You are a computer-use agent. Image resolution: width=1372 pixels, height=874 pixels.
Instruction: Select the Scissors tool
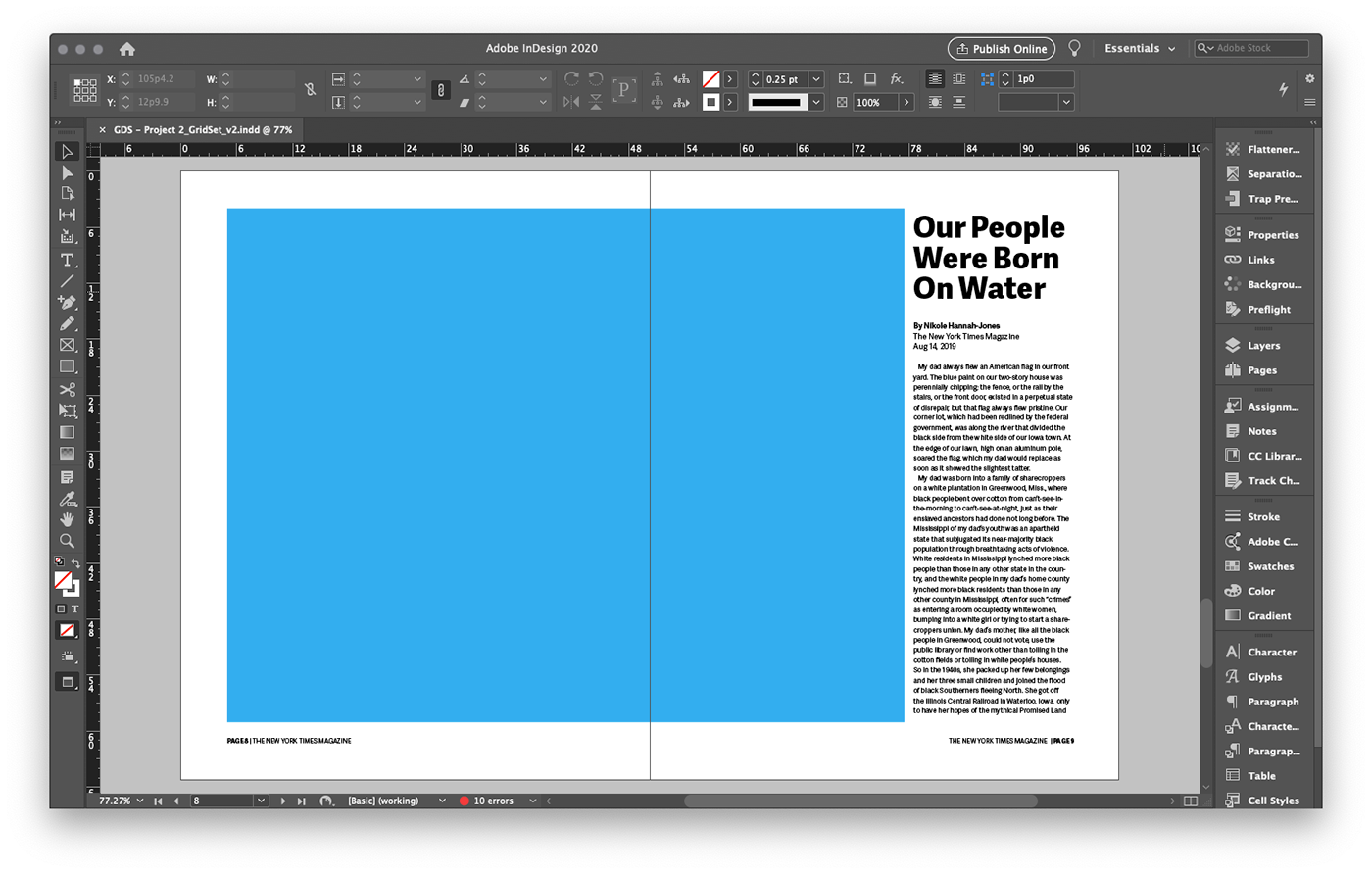(x=67, y=390)
